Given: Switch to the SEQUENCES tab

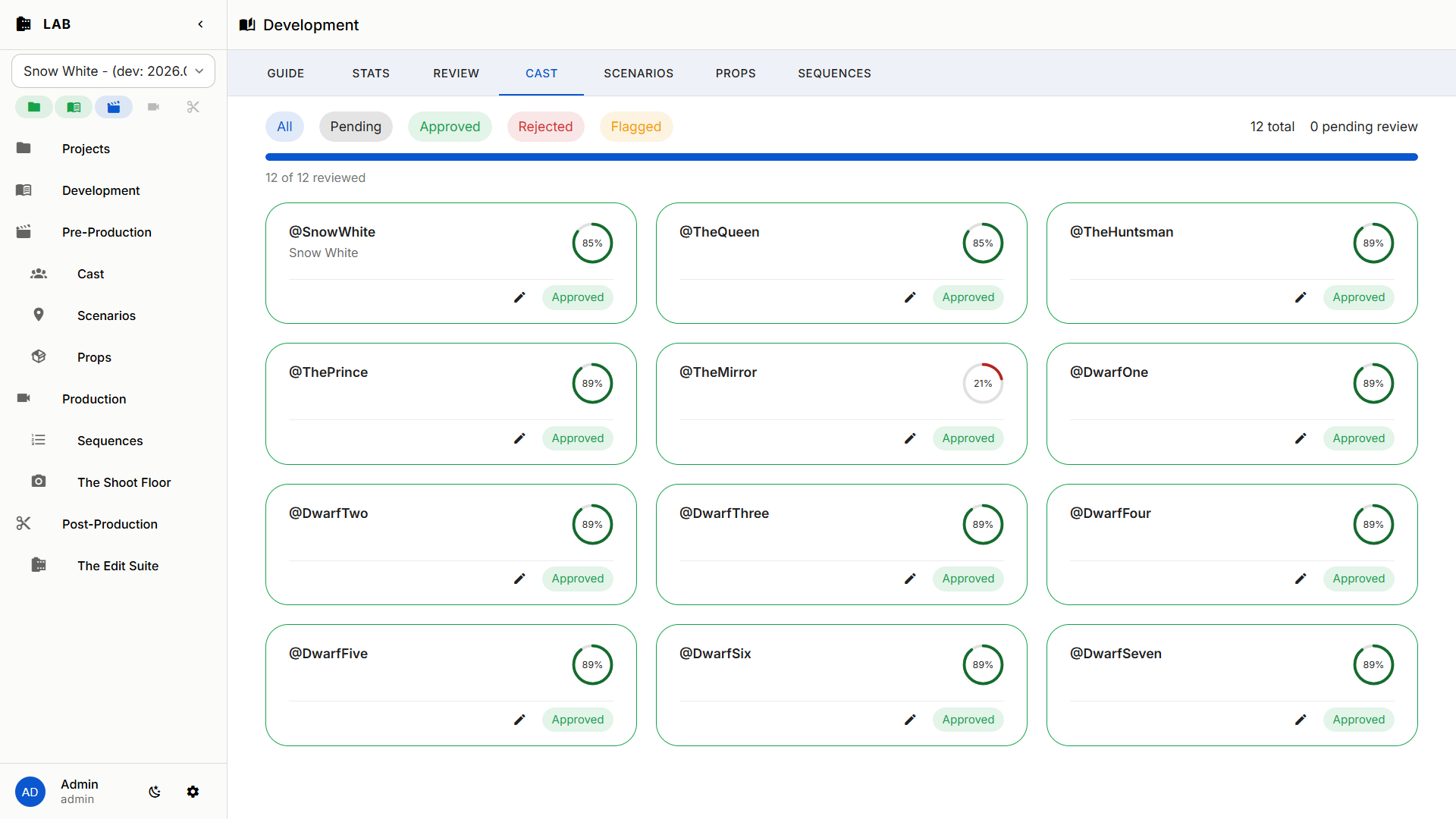Looking at the screenshot, I should [834, 74].
